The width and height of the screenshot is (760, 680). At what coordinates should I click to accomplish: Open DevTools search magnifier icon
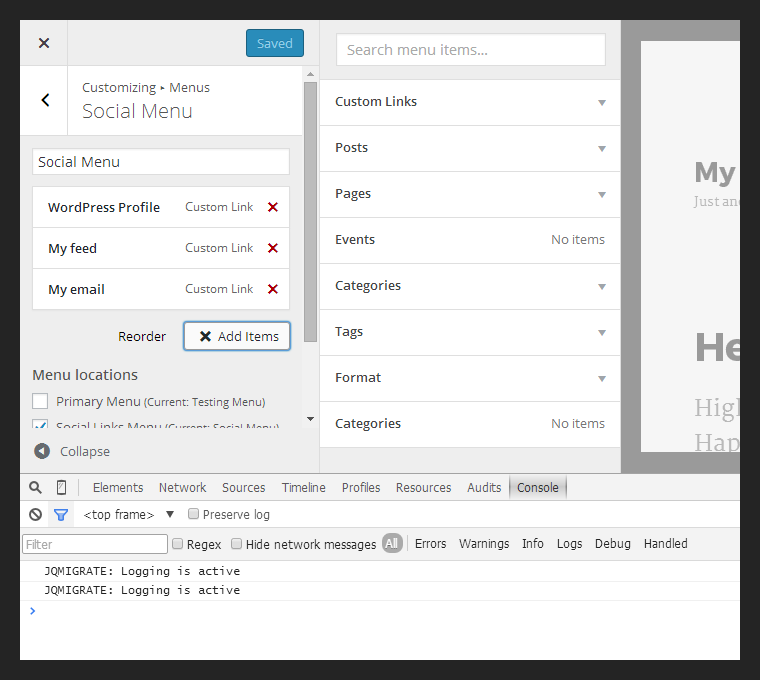(35, 487)
